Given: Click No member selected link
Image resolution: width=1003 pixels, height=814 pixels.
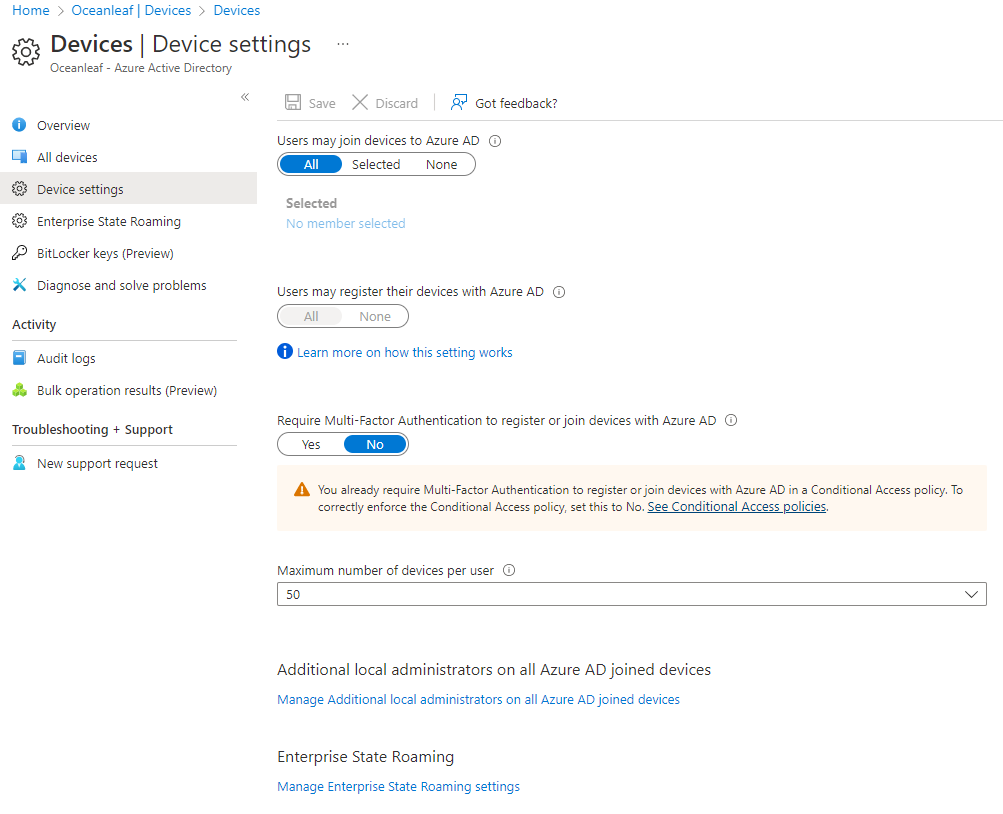Looking at the screenshot, I should click(x=345, y=223).
